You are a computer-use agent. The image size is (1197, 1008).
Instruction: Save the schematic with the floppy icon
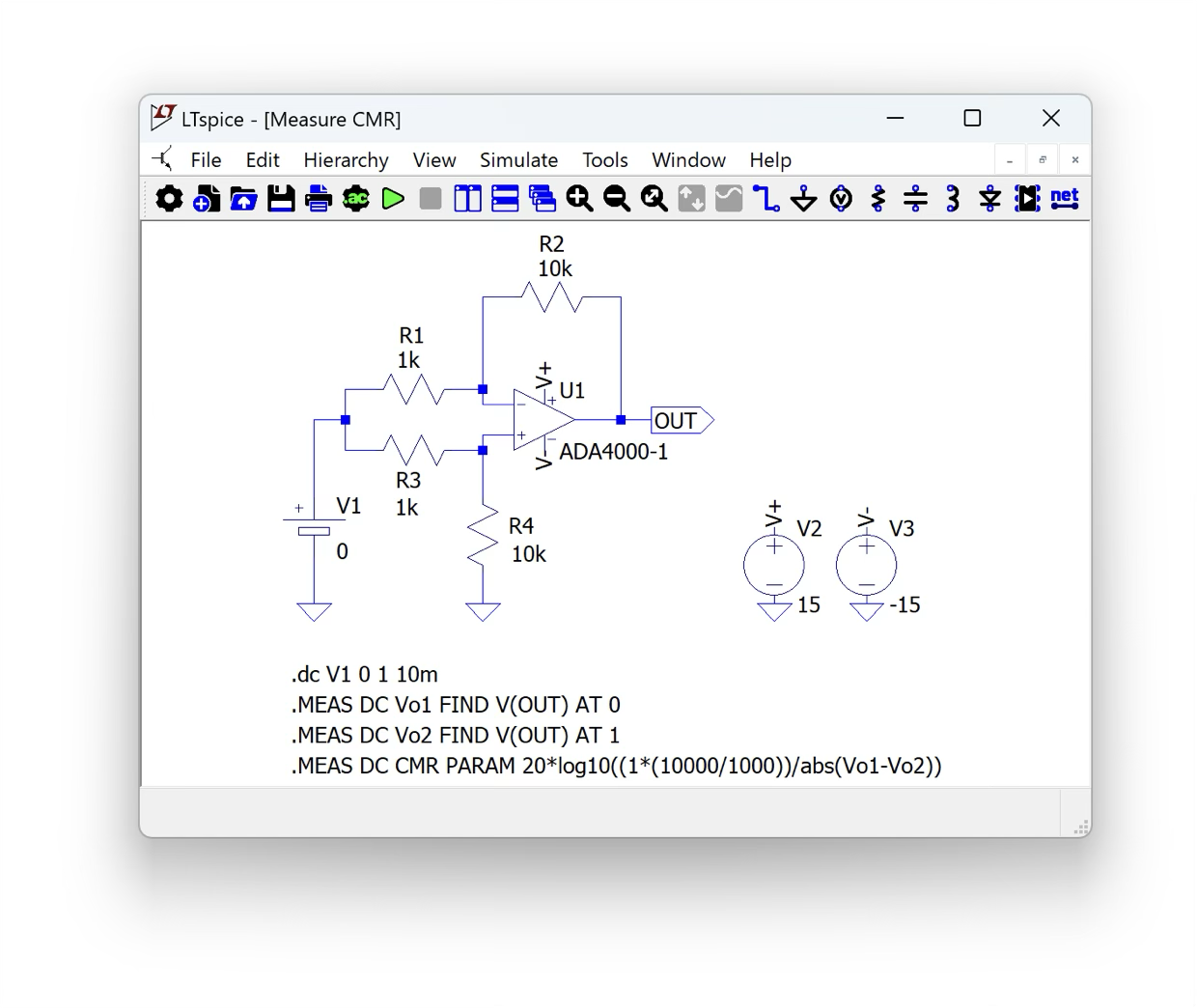click(x=281, y=199)
